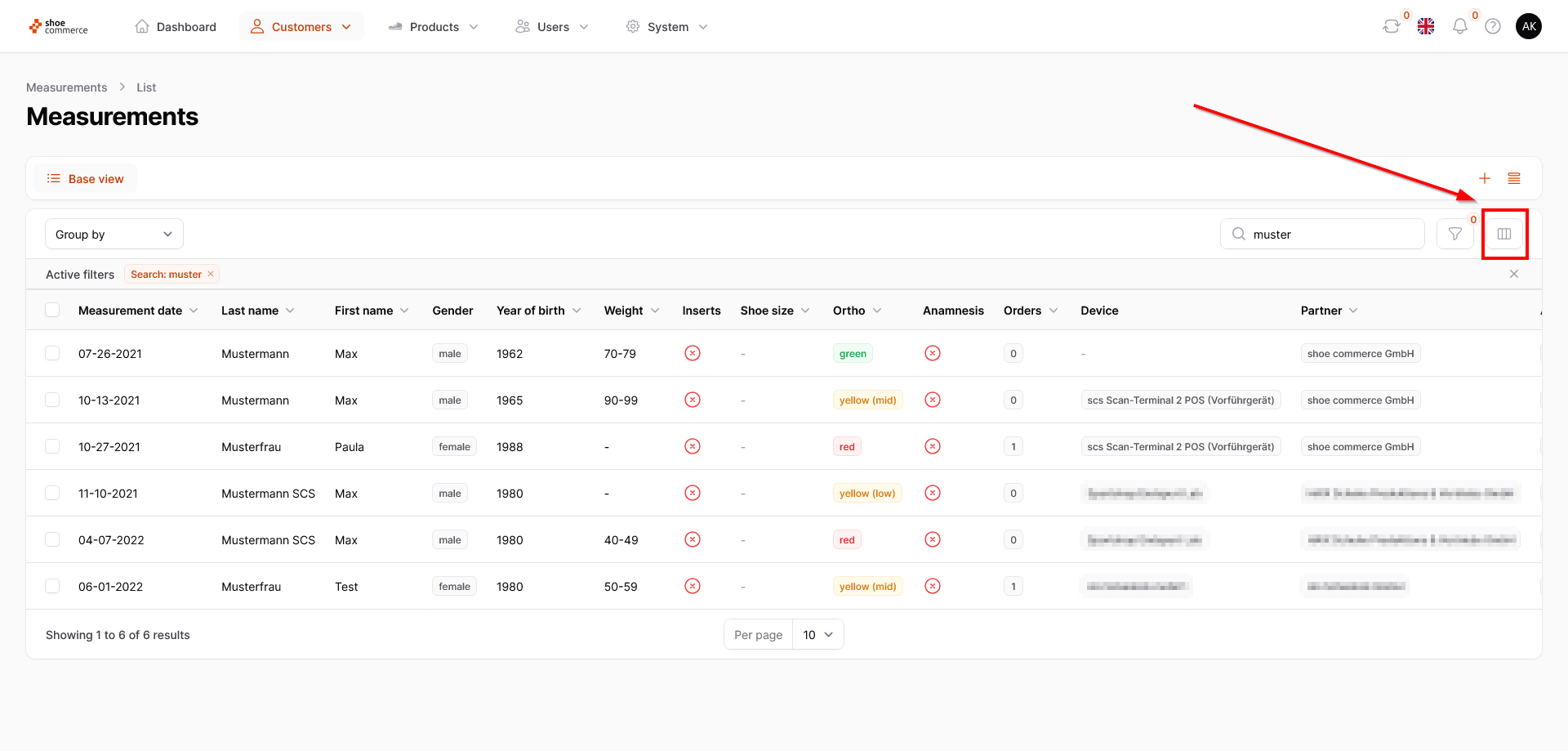Expand the Customers navigation menu

coord(301,27)
